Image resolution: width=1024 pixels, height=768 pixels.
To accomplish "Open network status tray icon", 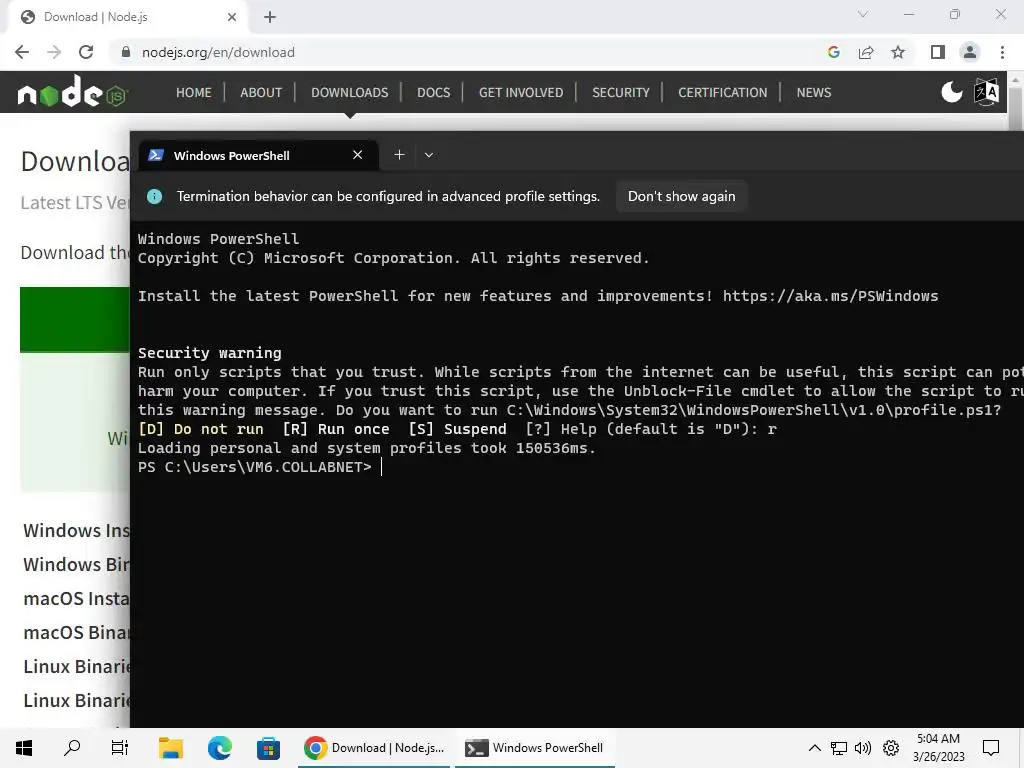I will (839, 748).
